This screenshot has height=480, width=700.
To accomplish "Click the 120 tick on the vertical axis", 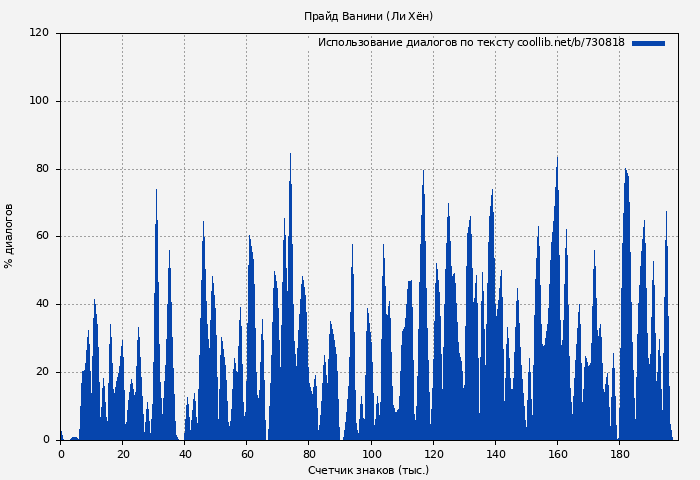I will [39, 33].
